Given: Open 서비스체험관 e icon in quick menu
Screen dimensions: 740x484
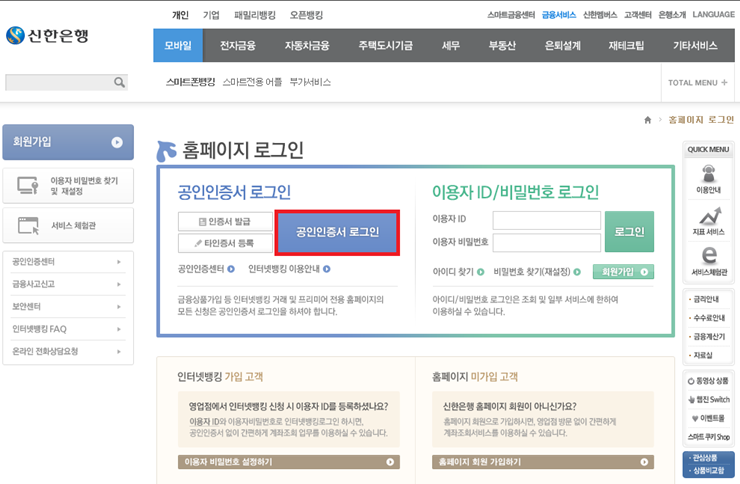Looking at the screenshot, I should click(709, 261).
